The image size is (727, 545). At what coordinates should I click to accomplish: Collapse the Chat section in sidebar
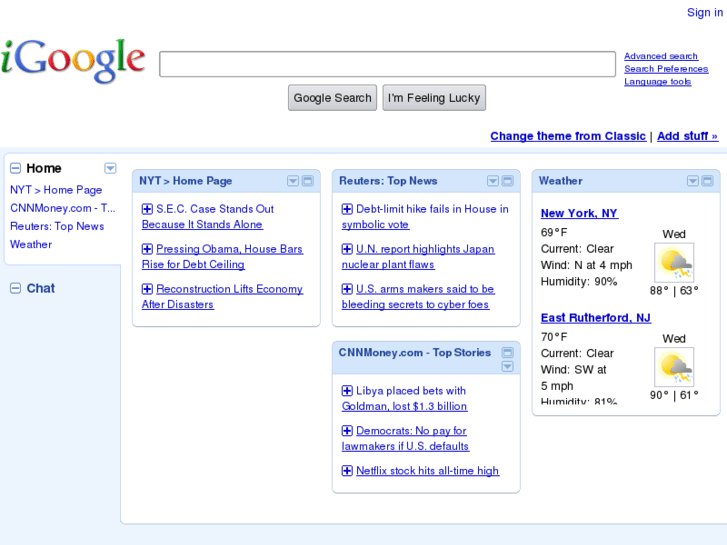pyautogui.click(x=15, y=289)
